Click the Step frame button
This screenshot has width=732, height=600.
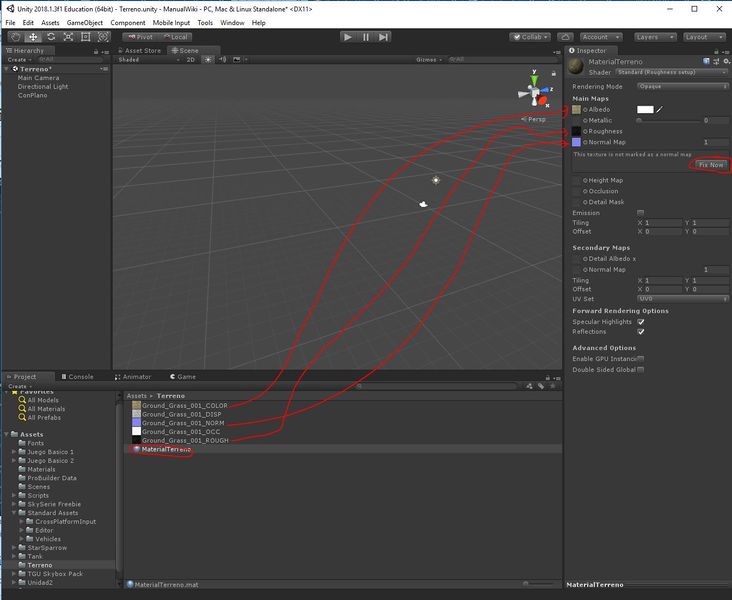click(x=383, y=37)
